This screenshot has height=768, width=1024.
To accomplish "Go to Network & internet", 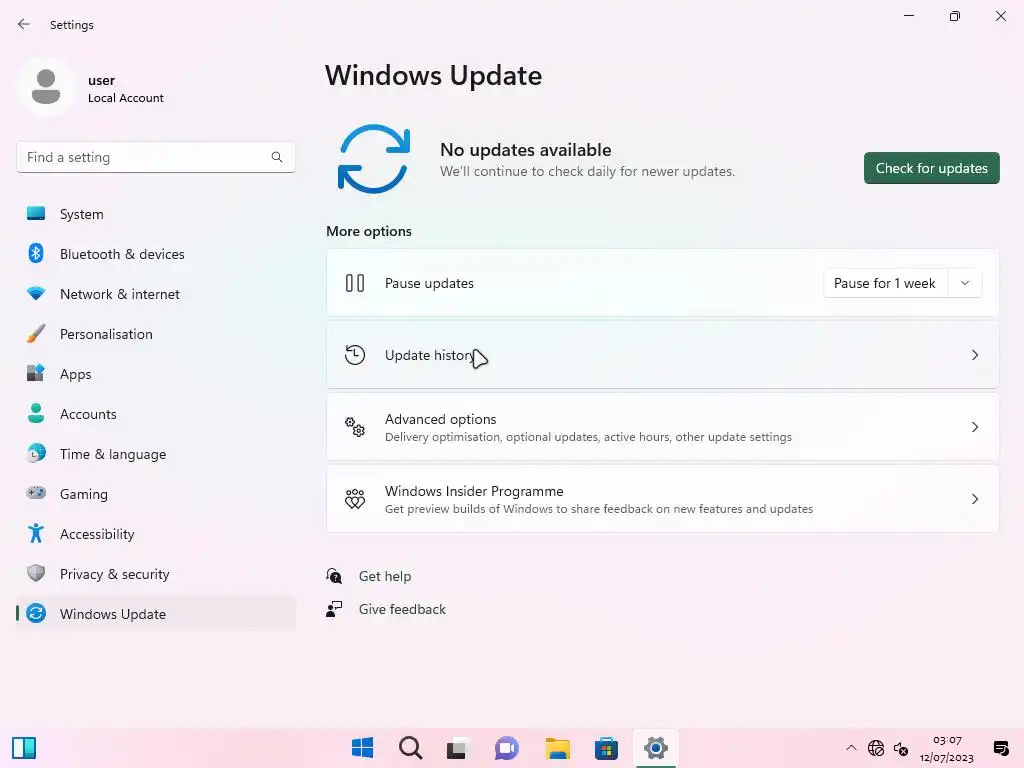I will 155,294.
